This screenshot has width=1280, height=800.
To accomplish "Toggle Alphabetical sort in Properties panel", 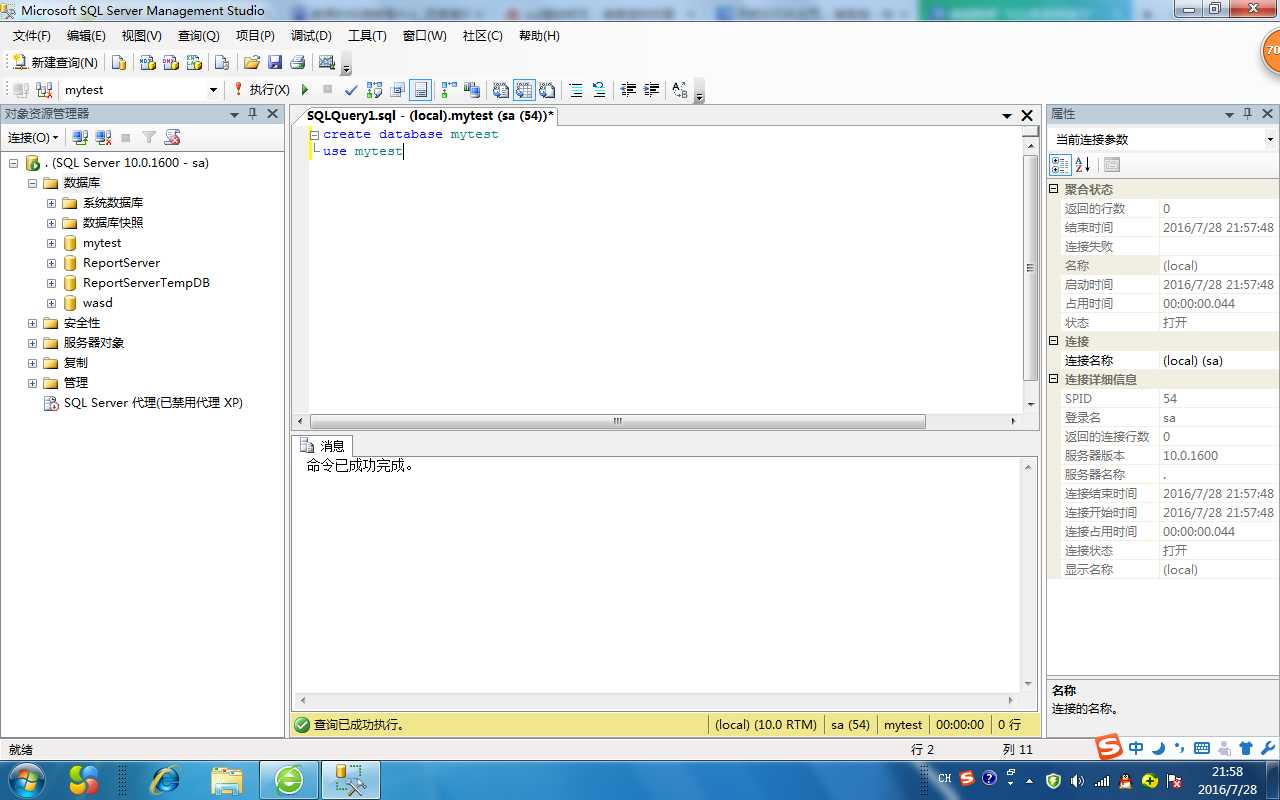I will (1083, 165).
